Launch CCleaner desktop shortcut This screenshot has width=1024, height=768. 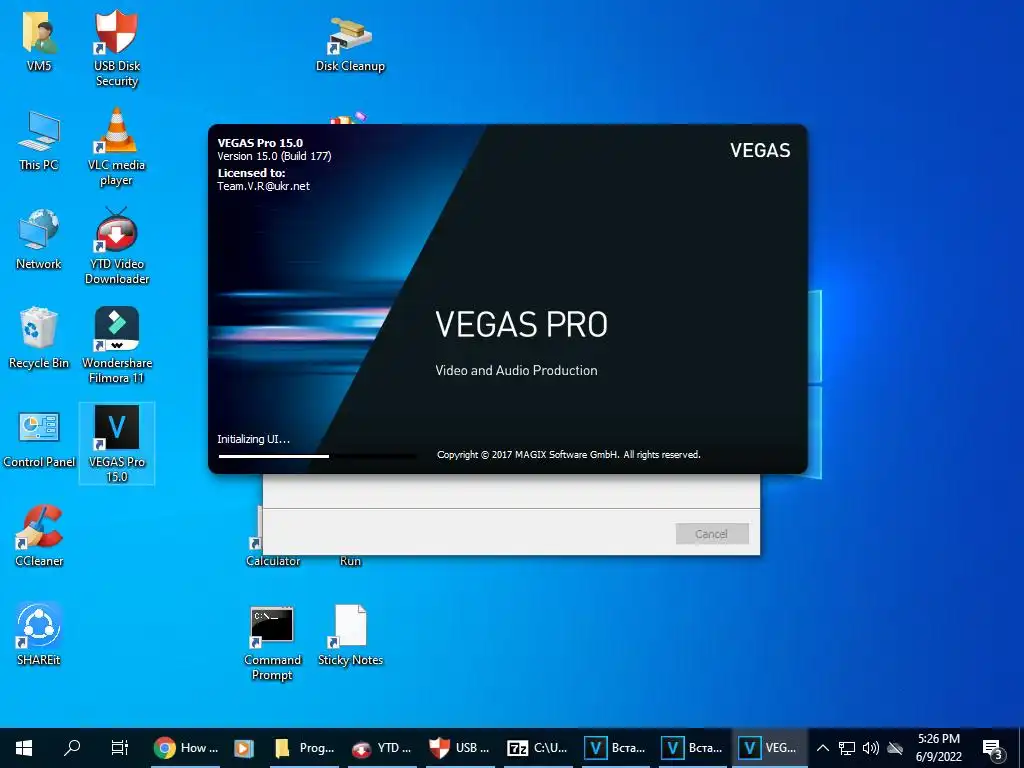(39, 536)
